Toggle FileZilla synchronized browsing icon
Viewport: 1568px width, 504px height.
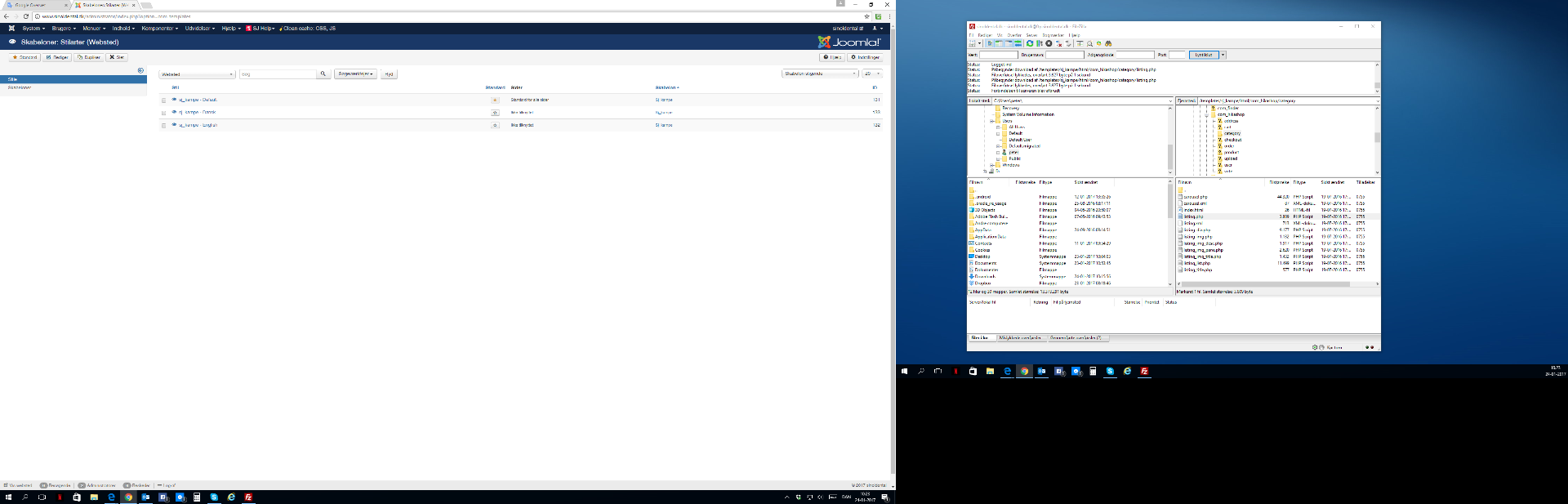coord(1098,43)
